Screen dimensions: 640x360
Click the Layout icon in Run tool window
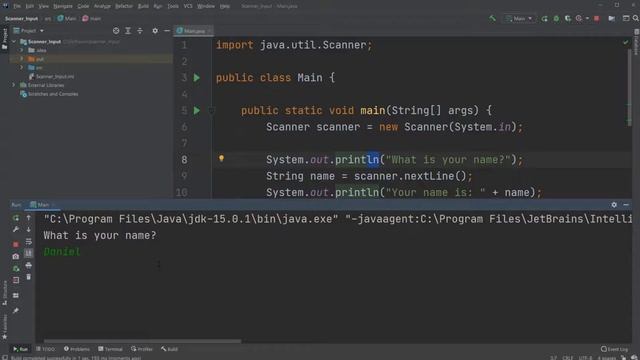click(16, 295)
